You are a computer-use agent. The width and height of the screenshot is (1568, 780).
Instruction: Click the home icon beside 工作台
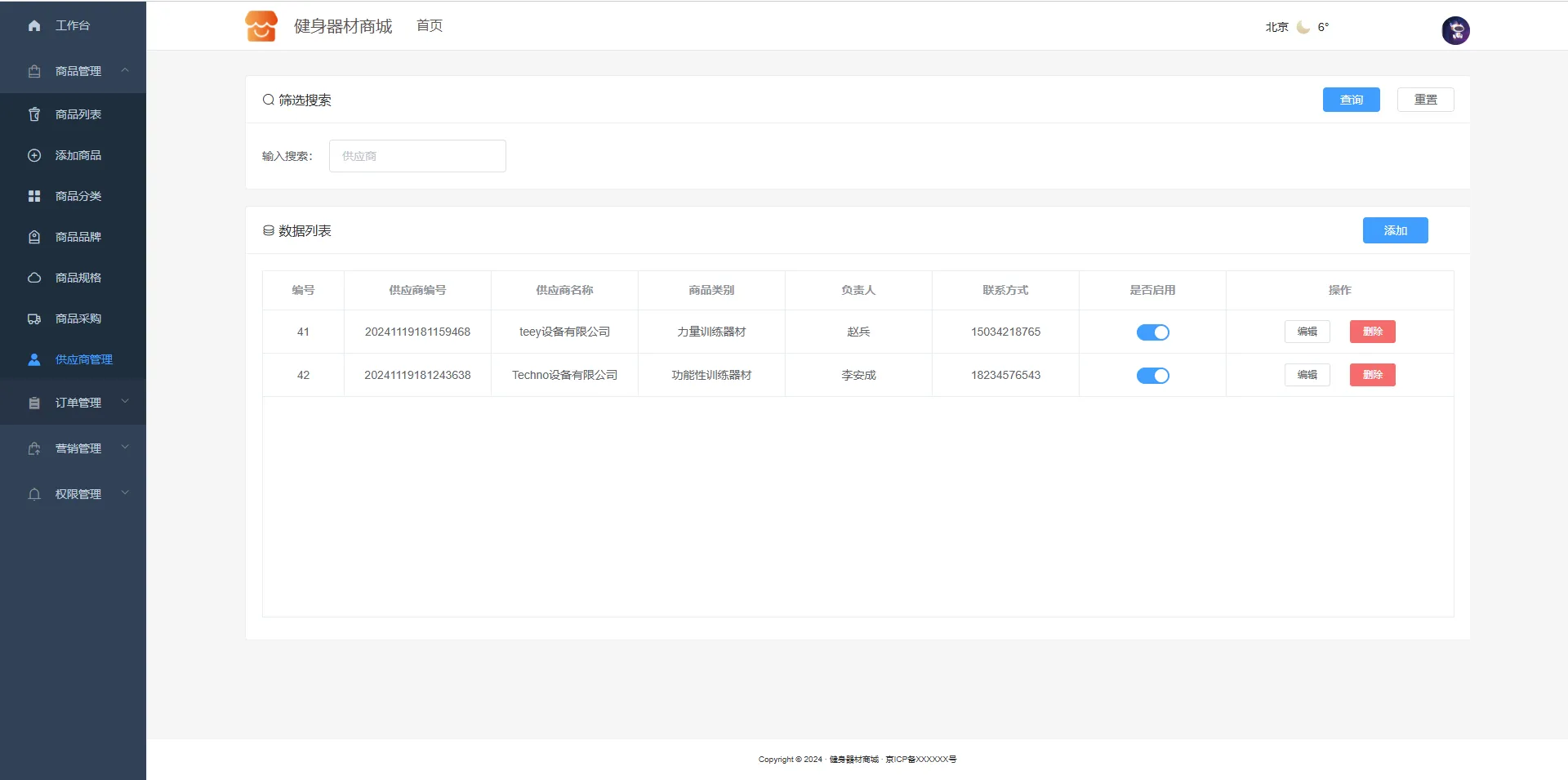34,26
